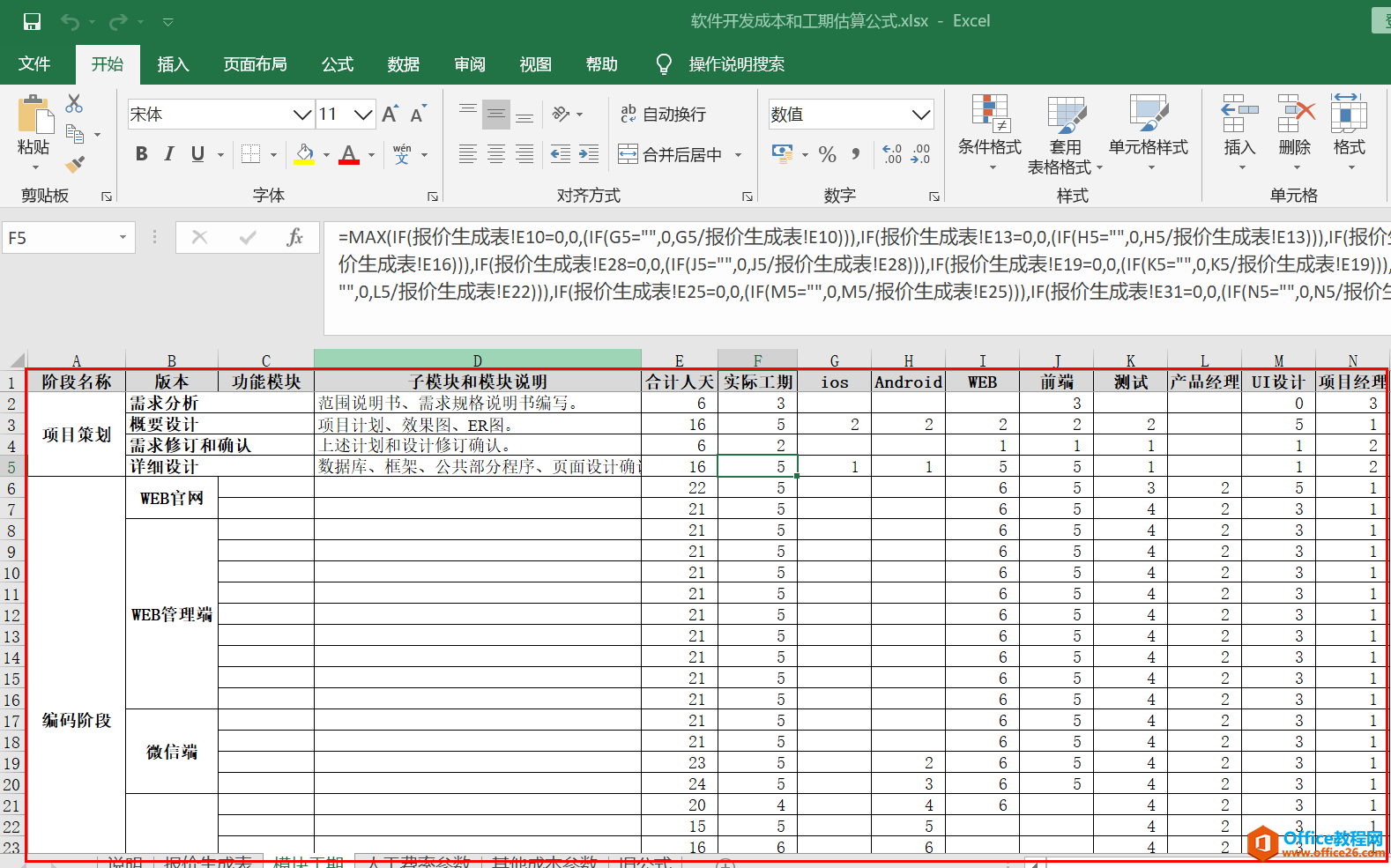Switch to 审阅 tab
1391x868 pixels.
470,63
